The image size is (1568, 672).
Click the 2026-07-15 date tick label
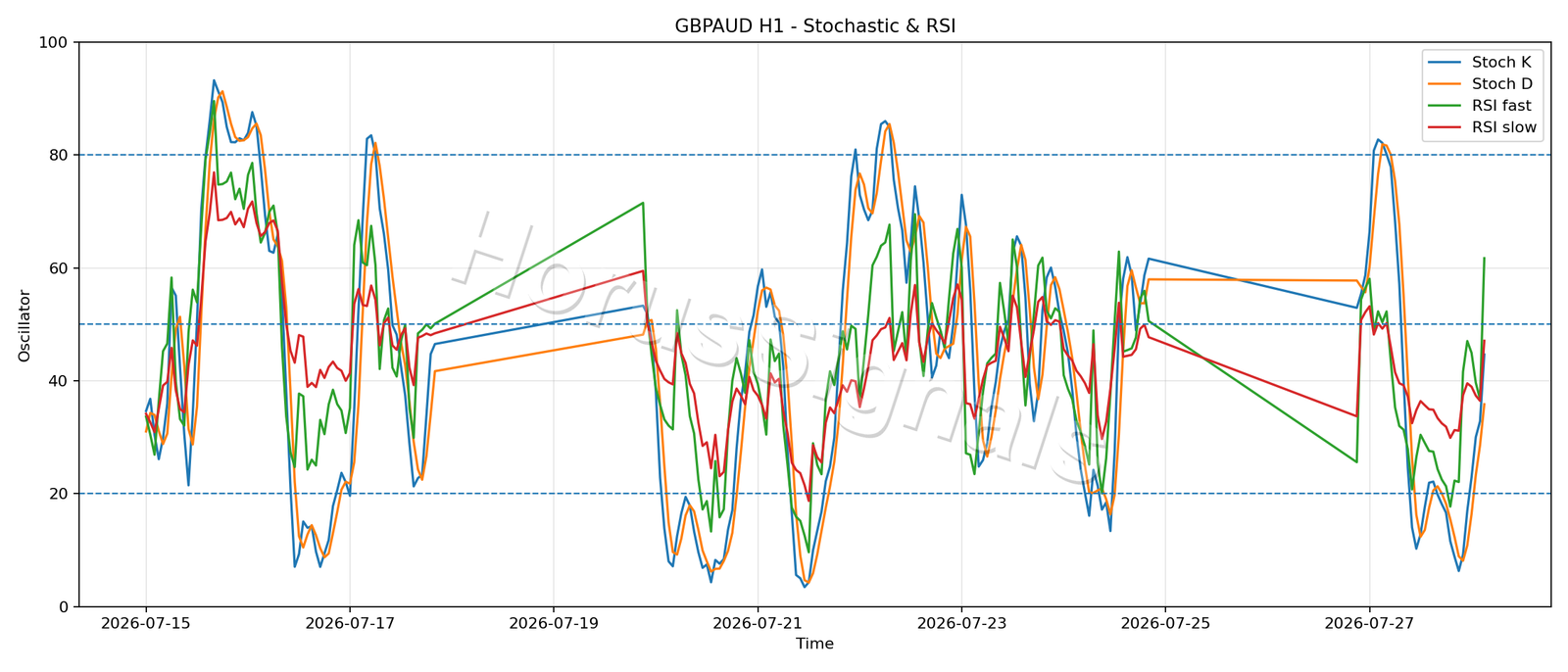pos(146,623)
